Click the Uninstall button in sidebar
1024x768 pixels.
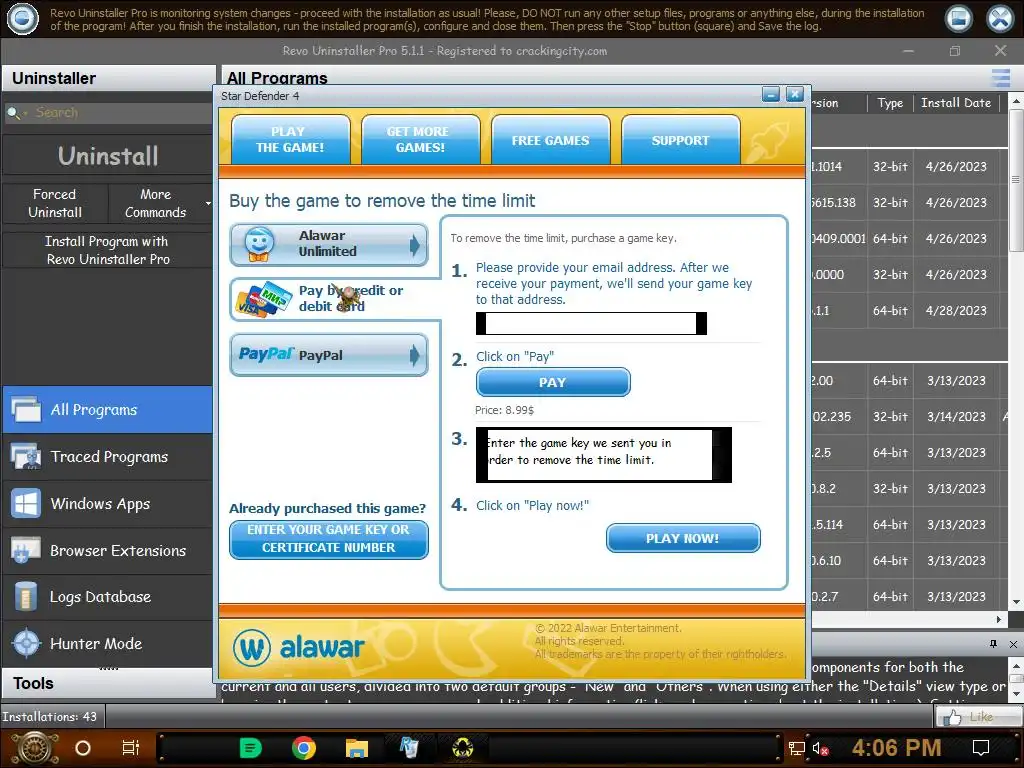coord(108,156)
